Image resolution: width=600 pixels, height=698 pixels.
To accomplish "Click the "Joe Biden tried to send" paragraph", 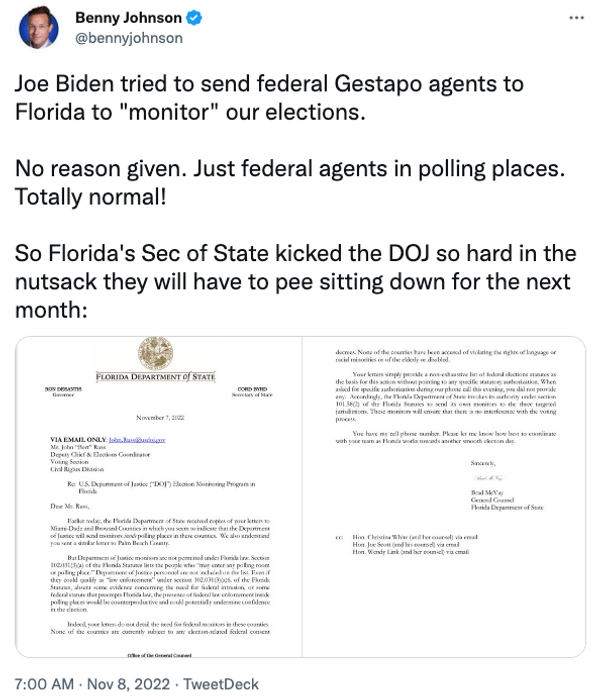I will [x=269, y=97].
